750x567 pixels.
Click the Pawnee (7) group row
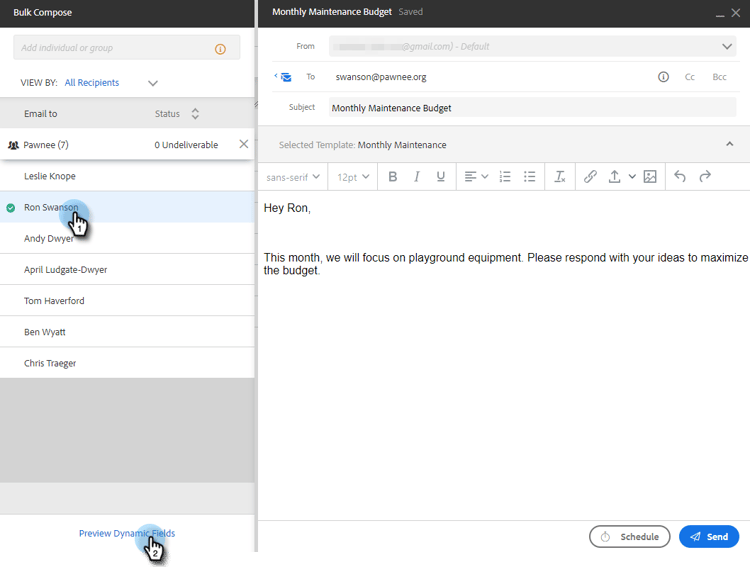pos(127,145)
